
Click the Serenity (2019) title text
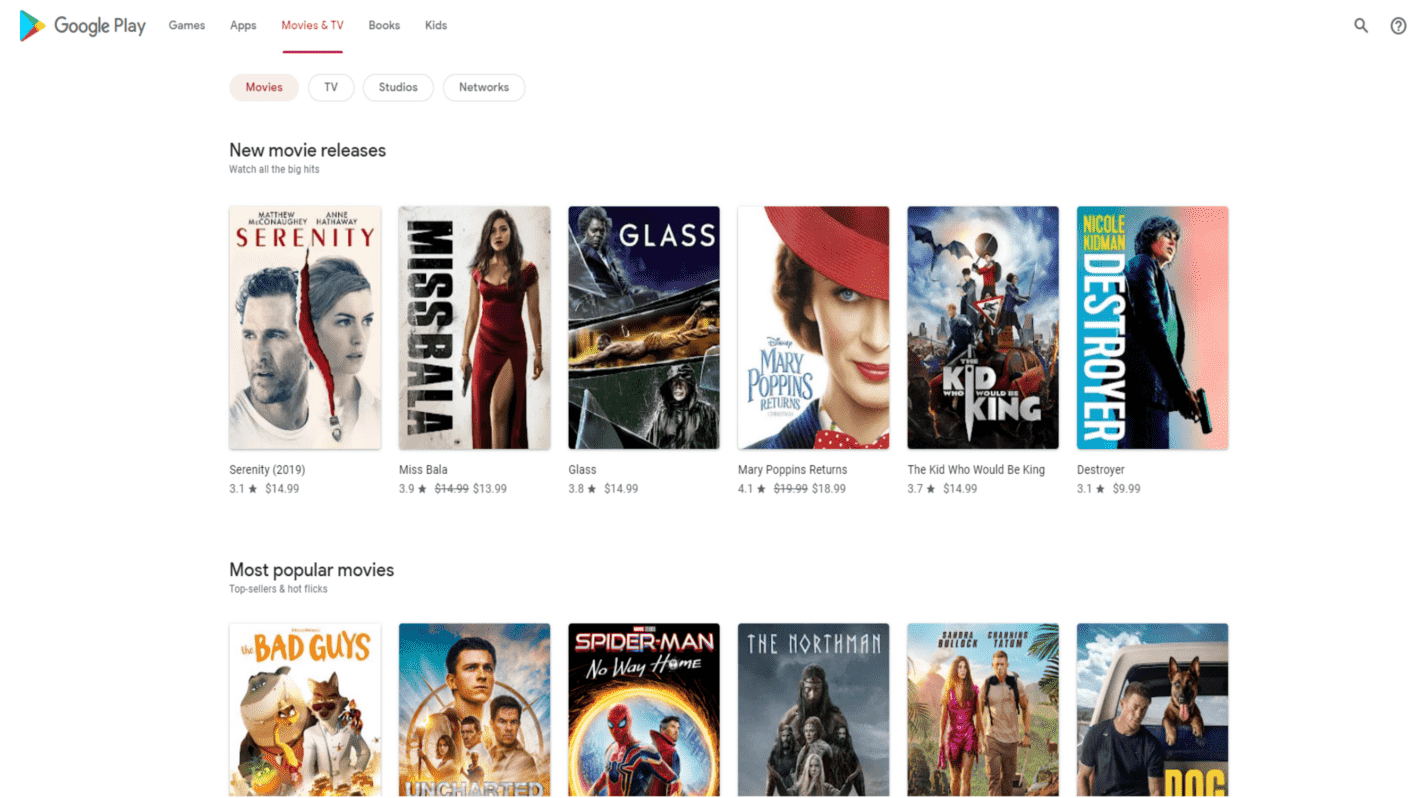267,470
